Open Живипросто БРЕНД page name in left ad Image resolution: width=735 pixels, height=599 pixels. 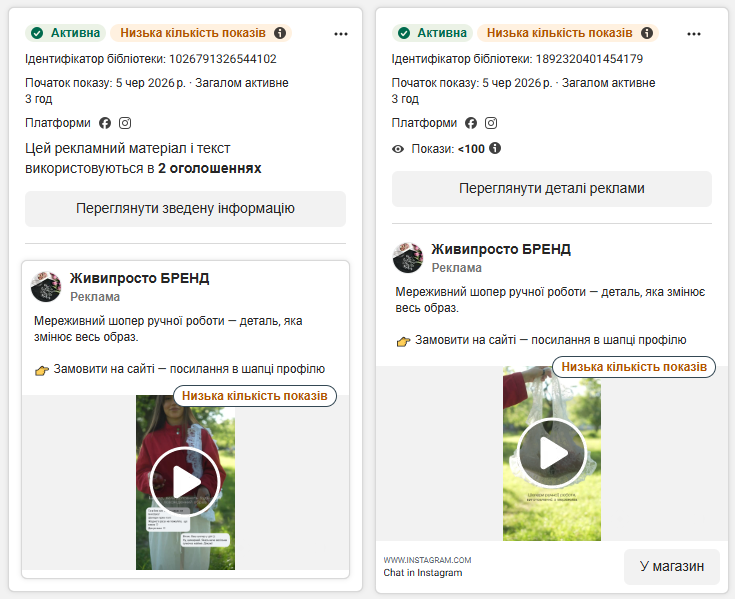click(140, 278)
